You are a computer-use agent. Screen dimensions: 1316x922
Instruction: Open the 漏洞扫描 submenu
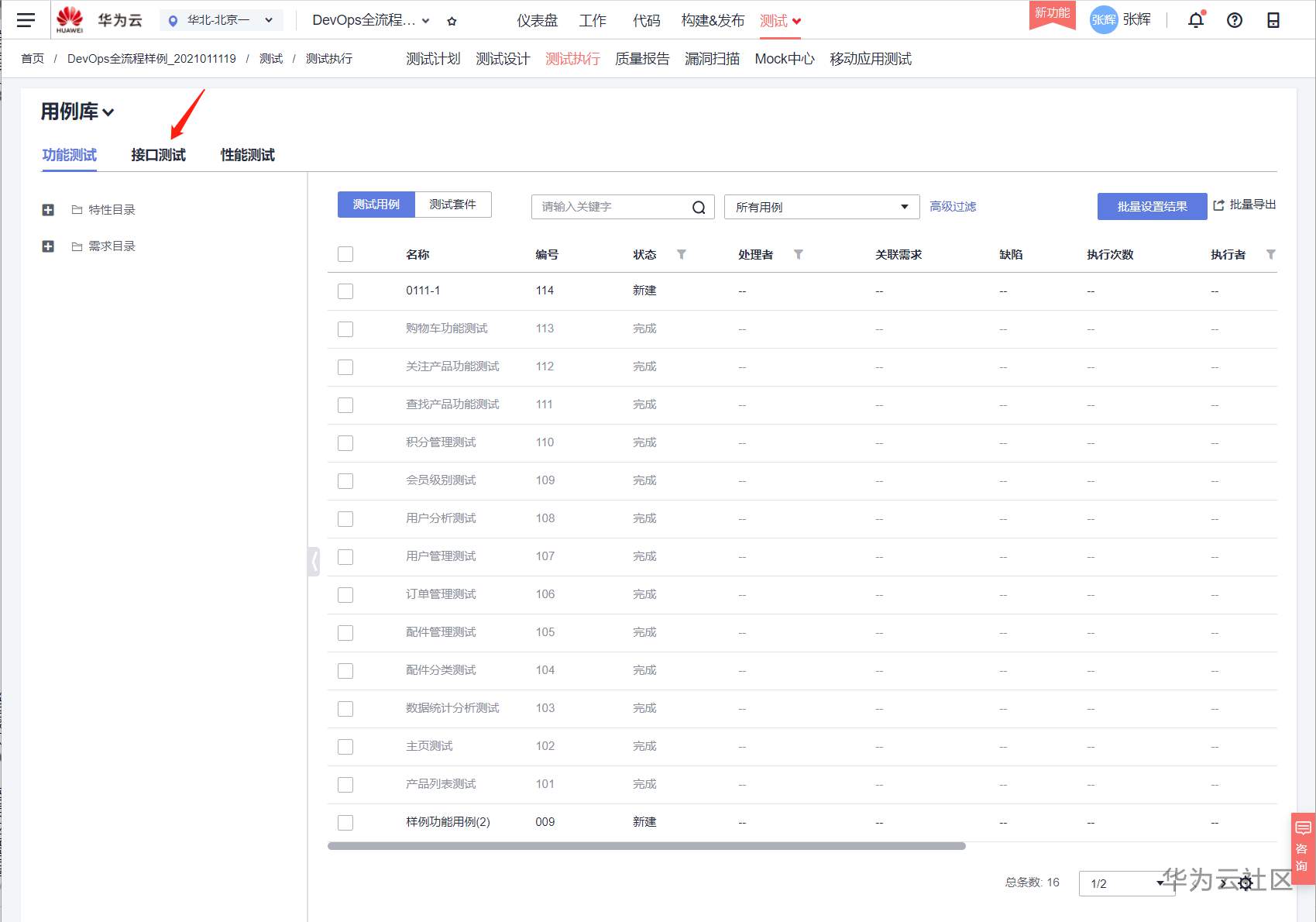(x=712, y=59)
